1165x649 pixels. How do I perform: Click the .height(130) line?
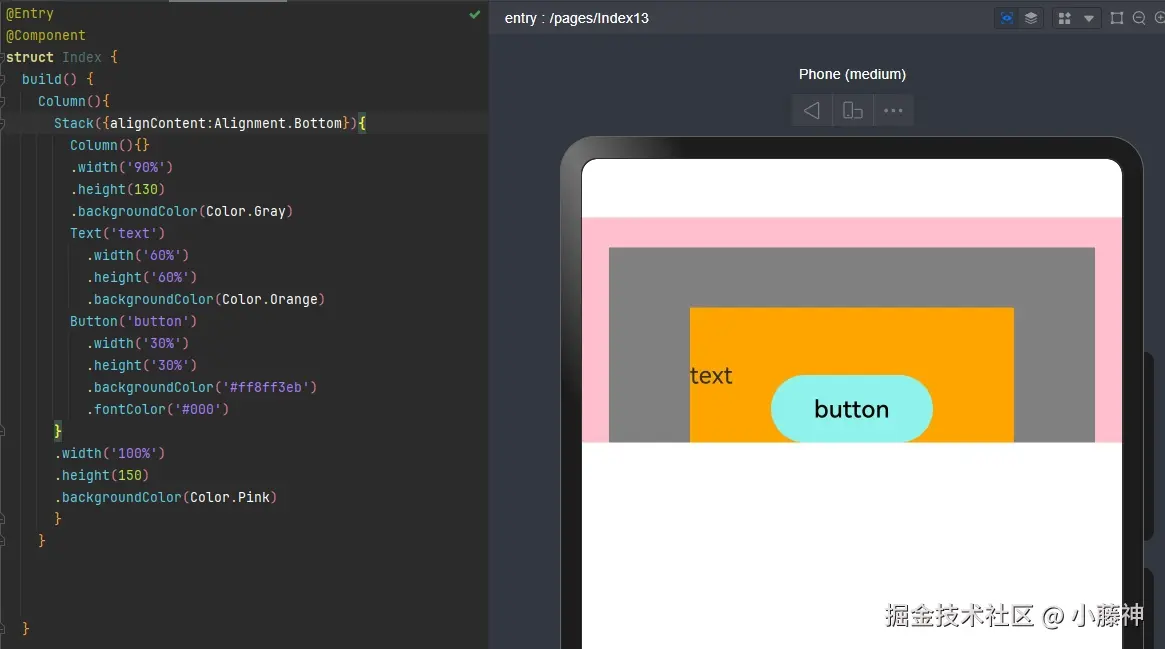tap(117, 189)
